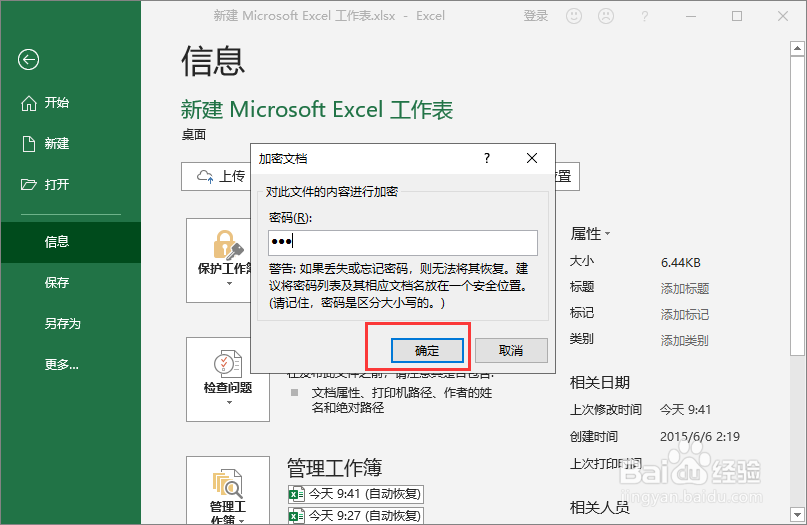The height and width of the screenshot is (525, 807).
Task: Click the back arrow circle icon
Action: (x=28, y=60)
